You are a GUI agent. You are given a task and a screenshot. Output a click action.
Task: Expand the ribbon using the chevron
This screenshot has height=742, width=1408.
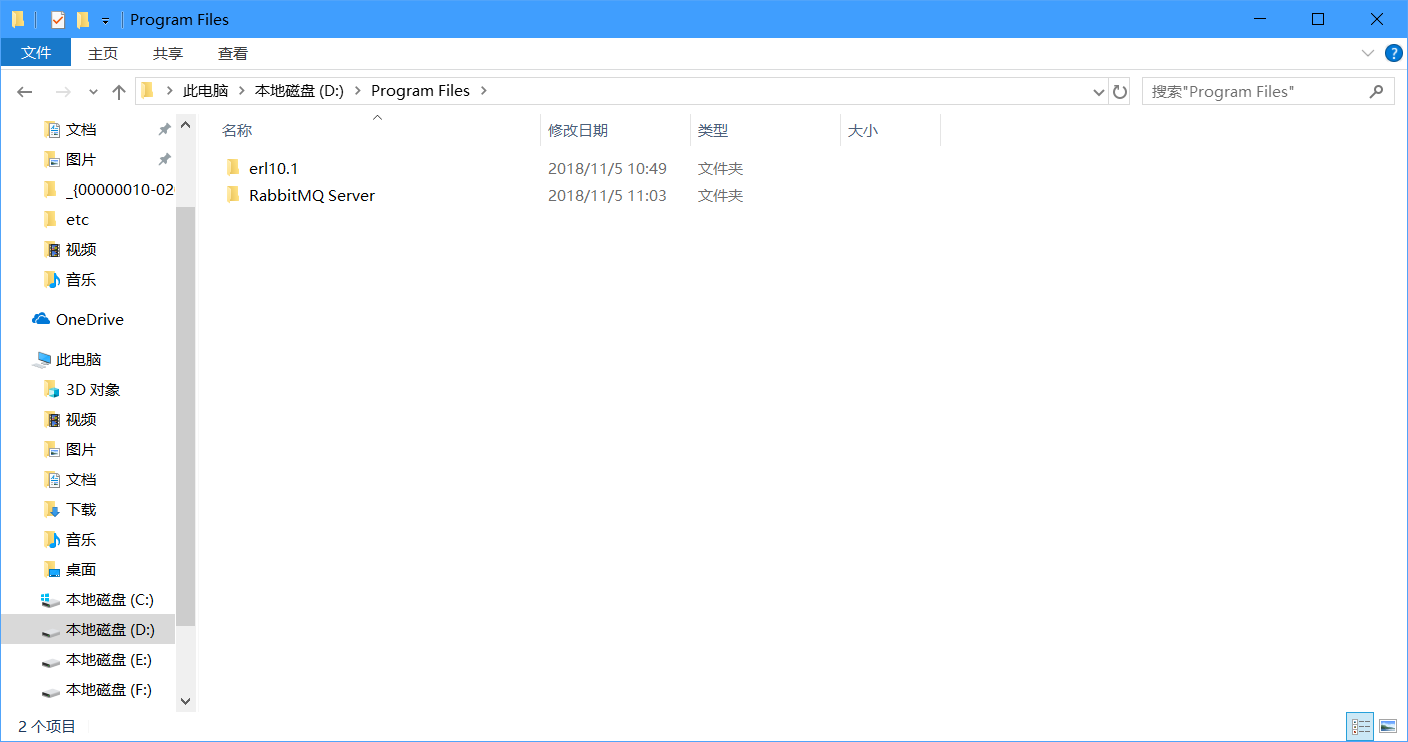[1367, 53]
